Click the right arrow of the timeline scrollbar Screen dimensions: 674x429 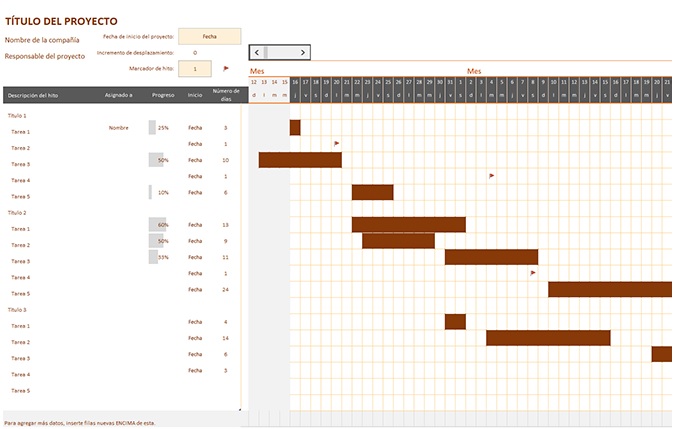click(303, 52)
